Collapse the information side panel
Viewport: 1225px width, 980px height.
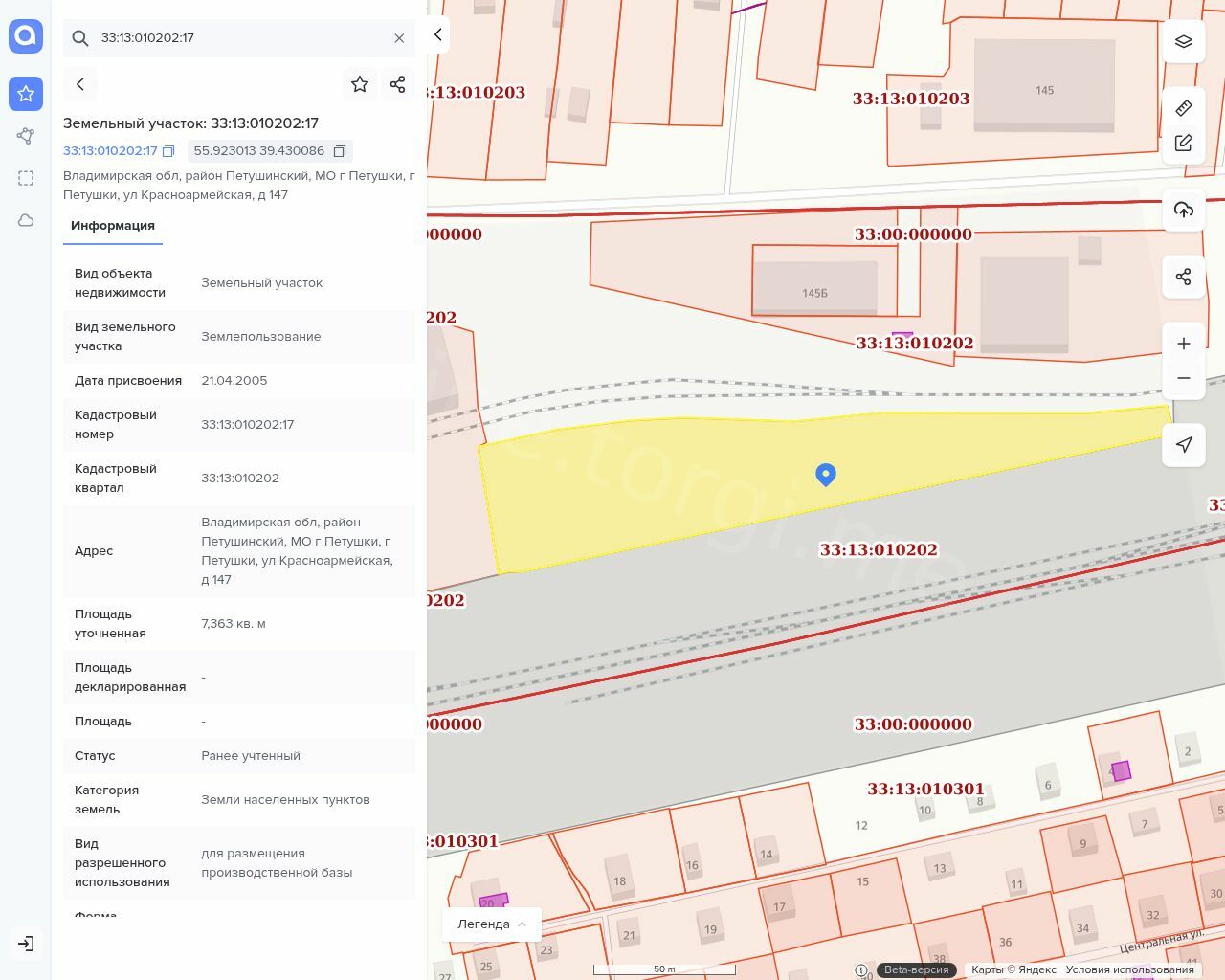(438, 34)
